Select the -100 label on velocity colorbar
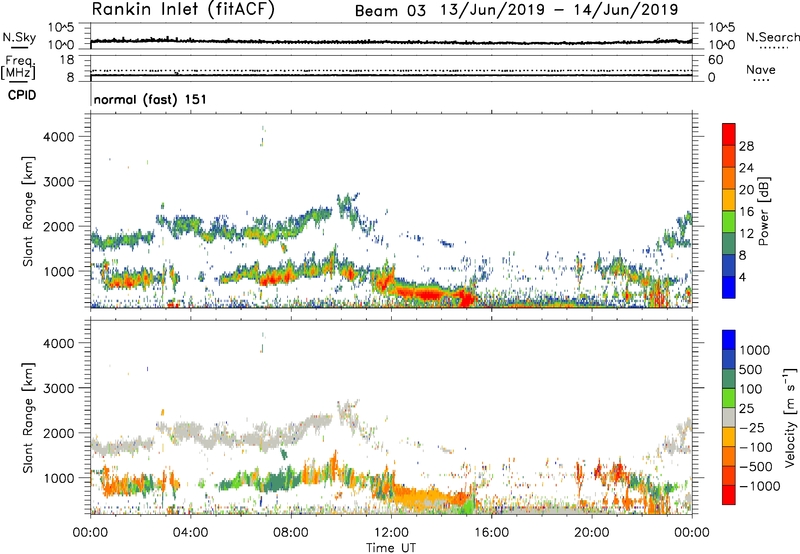 pyautogui.click(x=756, y=447)
